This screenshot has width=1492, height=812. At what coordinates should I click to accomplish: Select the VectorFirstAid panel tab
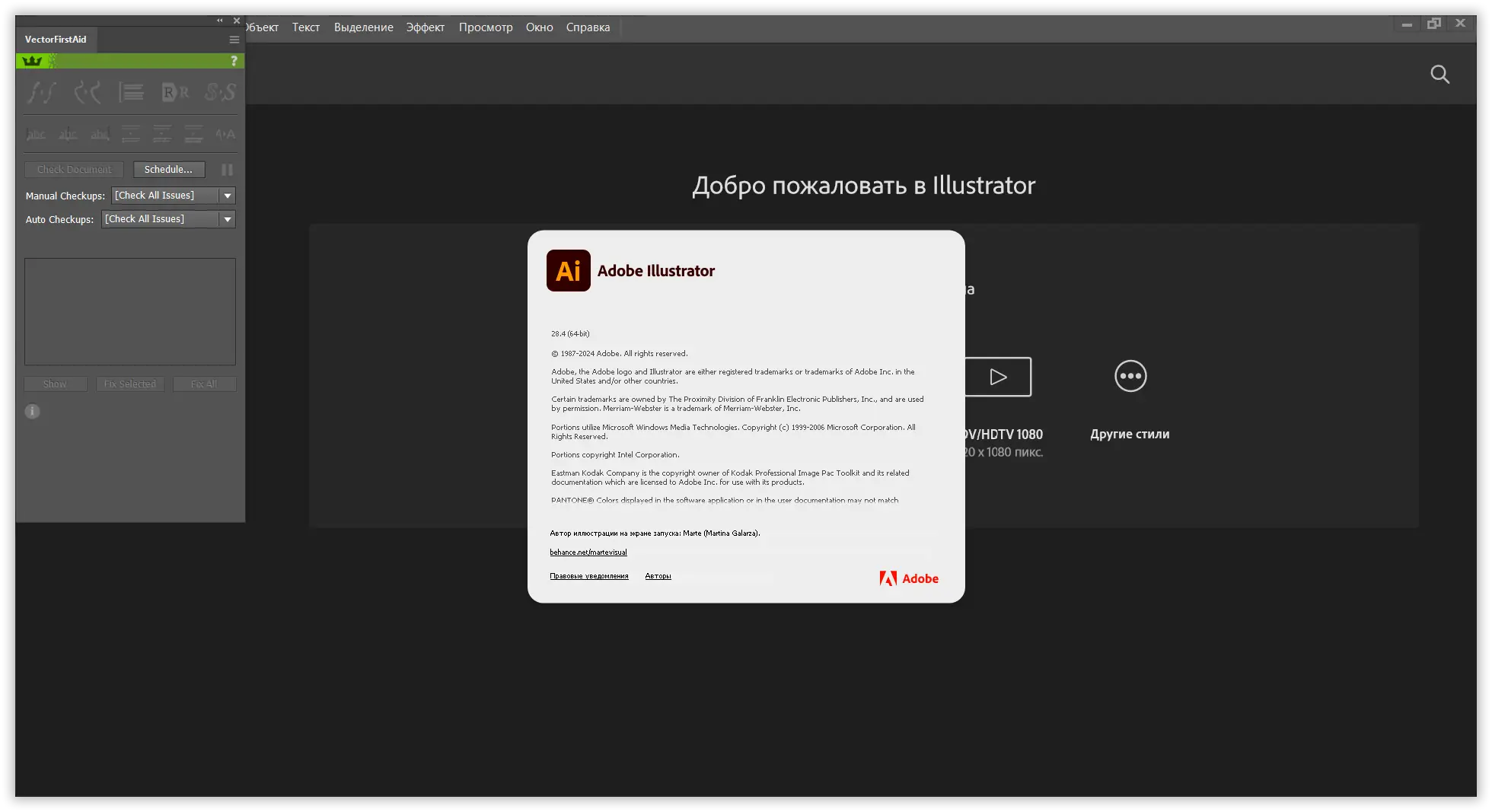coord(56,40)
